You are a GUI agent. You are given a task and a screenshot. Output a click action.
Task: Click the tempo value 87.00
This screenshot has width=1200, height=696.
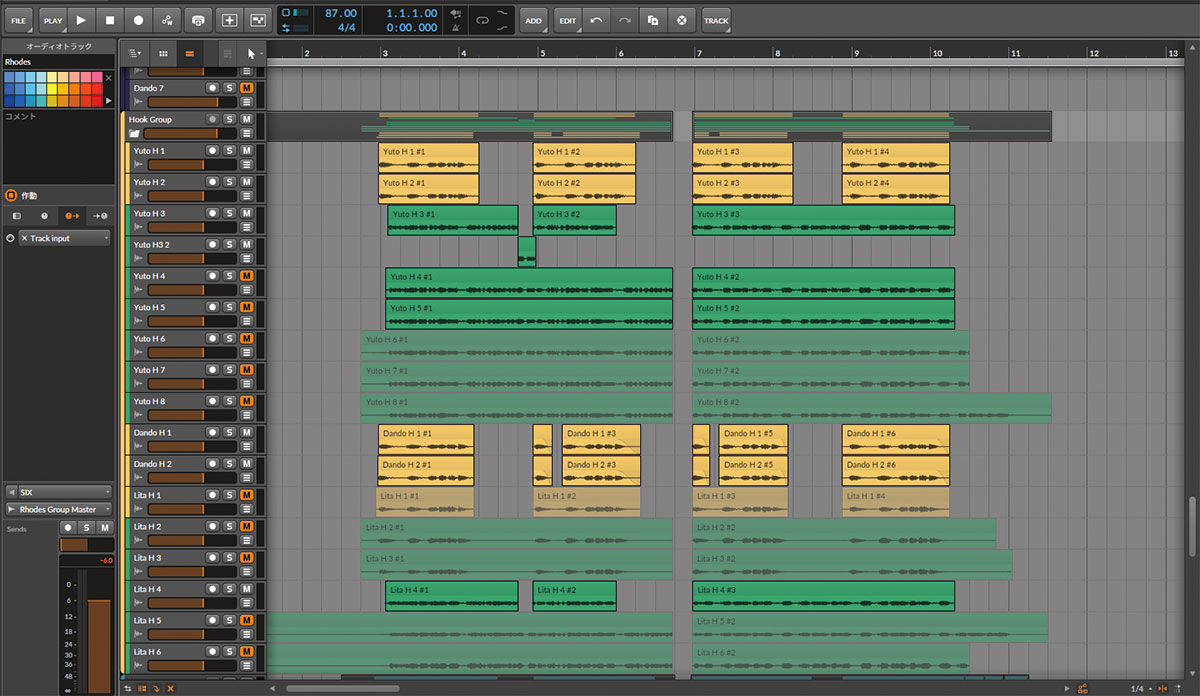pyautogui.click(x=341, y=13)
